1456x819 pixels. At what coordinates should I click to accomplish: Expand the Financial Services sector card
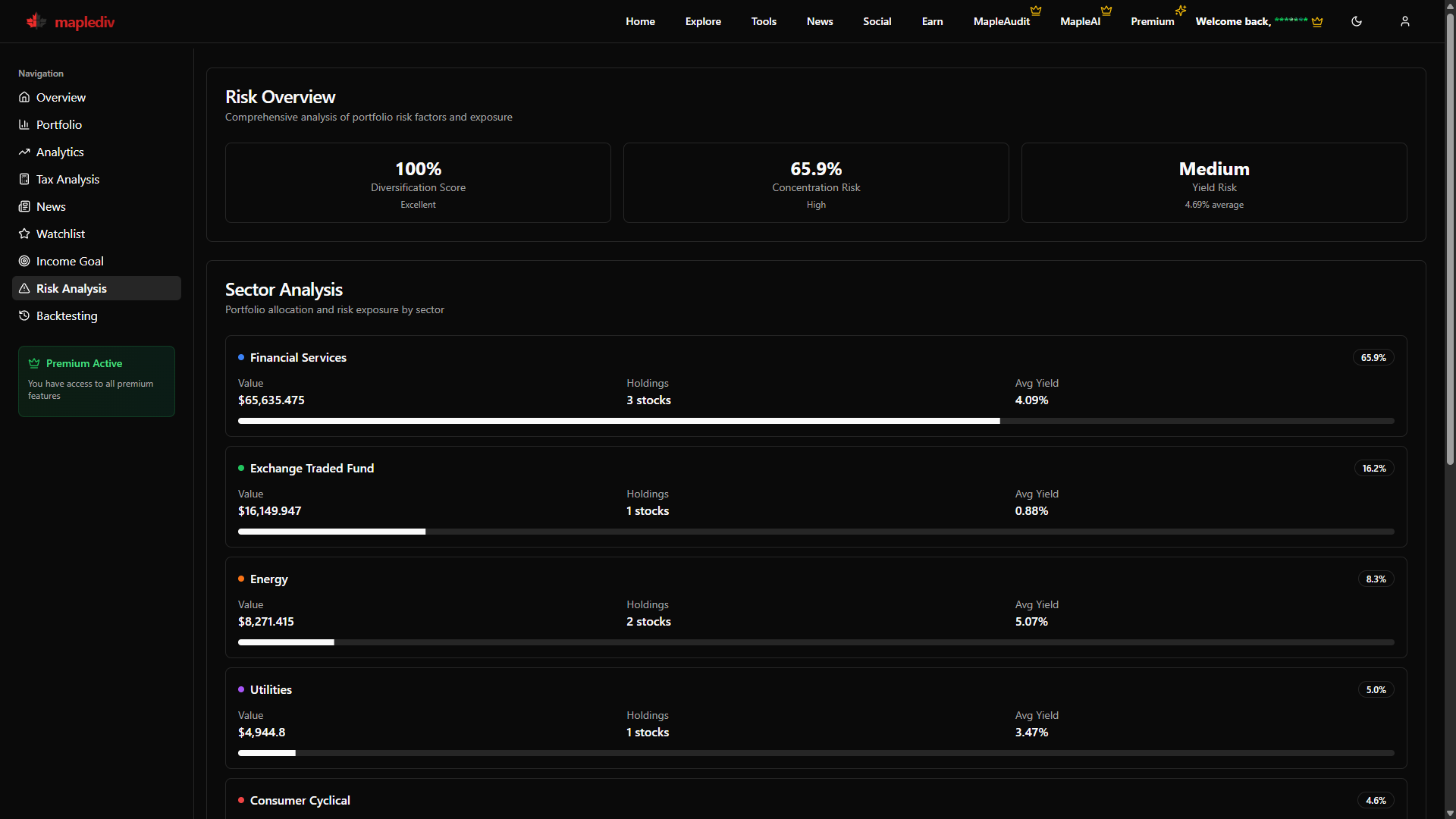click(815, 387)
